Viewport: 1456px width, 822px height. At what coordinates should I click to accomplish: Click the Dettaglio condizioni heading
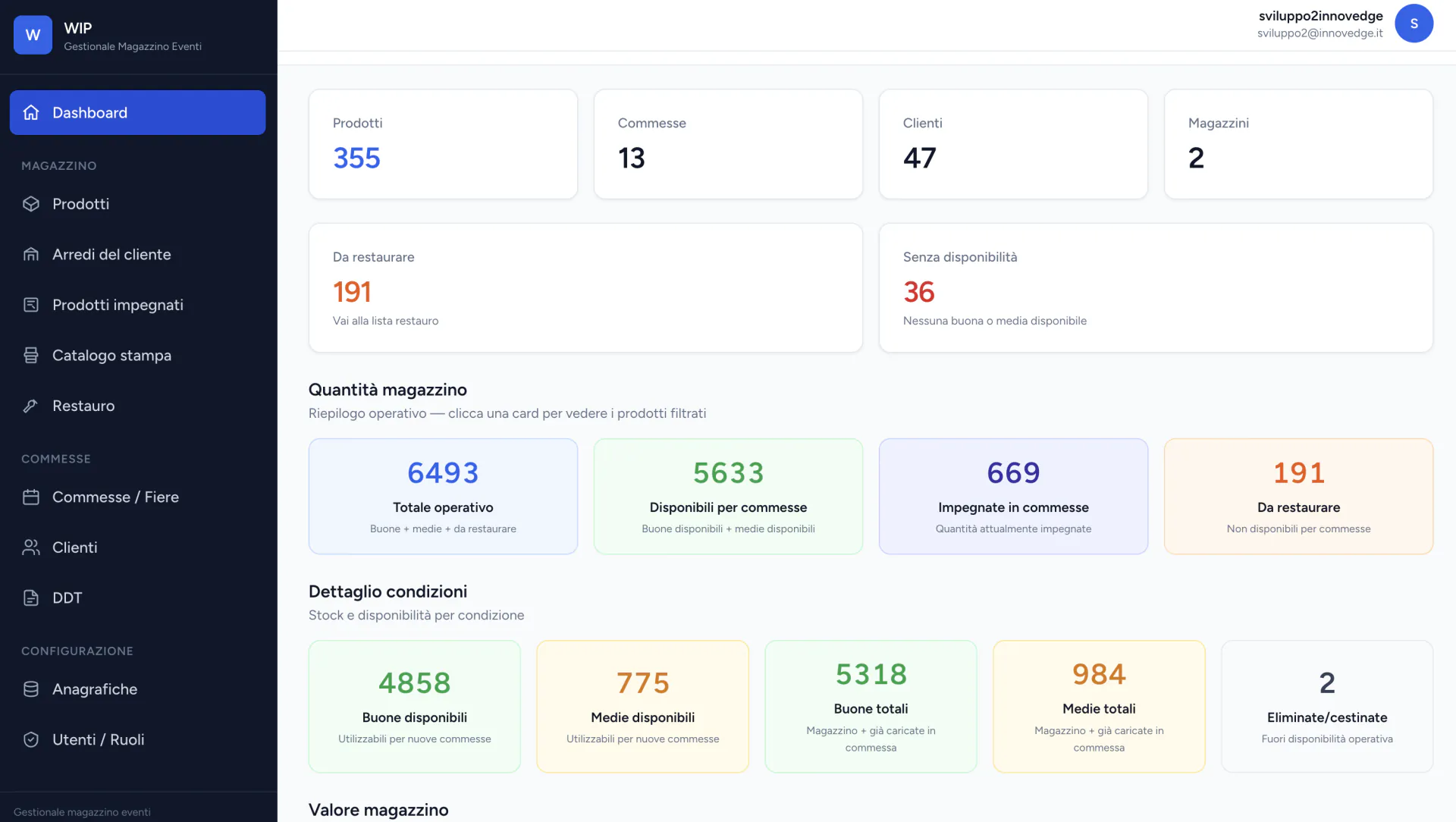388,591
